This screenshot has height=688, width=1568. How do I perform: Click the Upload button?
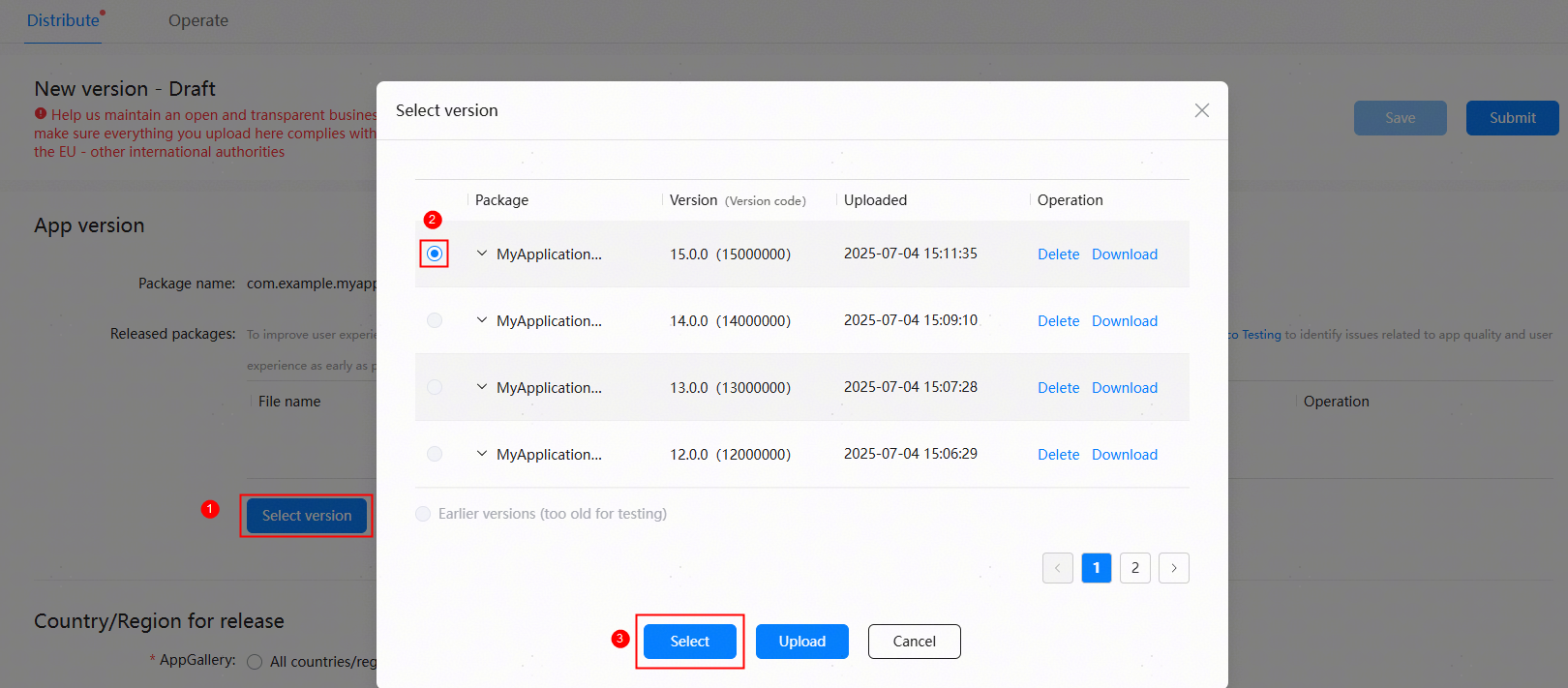click(802, 642)
